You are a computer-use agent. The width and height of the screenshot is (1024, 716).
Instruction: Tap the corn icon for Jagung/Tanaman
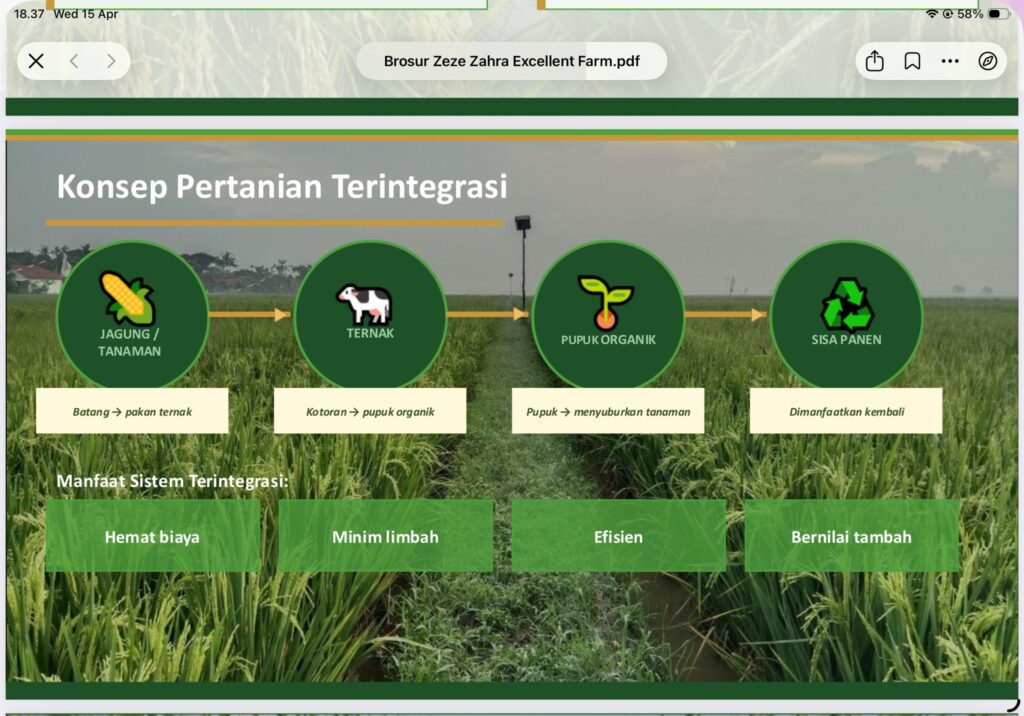coord(127,297)
